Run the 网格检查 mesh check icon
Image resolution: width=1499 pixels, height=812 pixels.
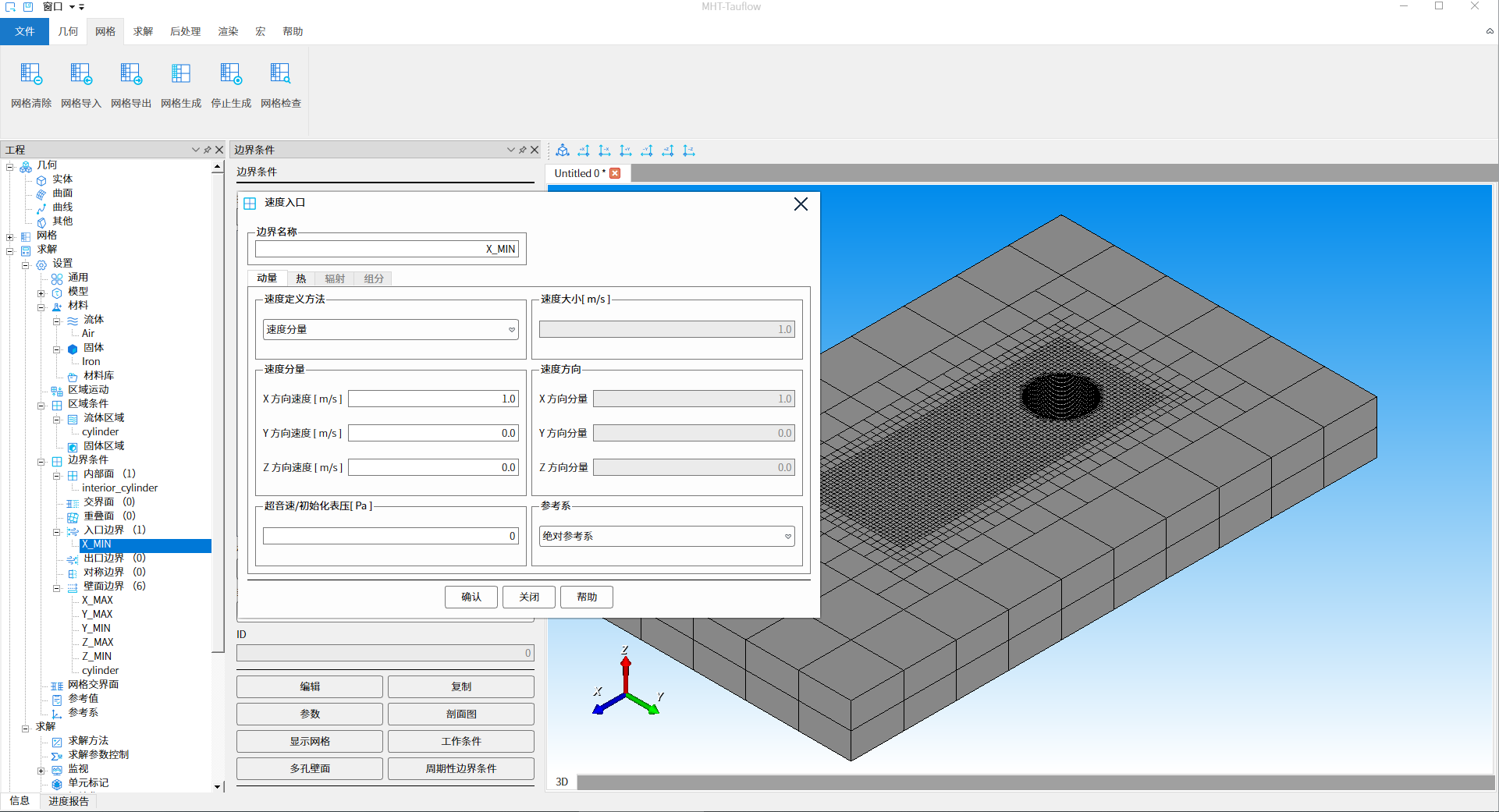tap(280, 75)
